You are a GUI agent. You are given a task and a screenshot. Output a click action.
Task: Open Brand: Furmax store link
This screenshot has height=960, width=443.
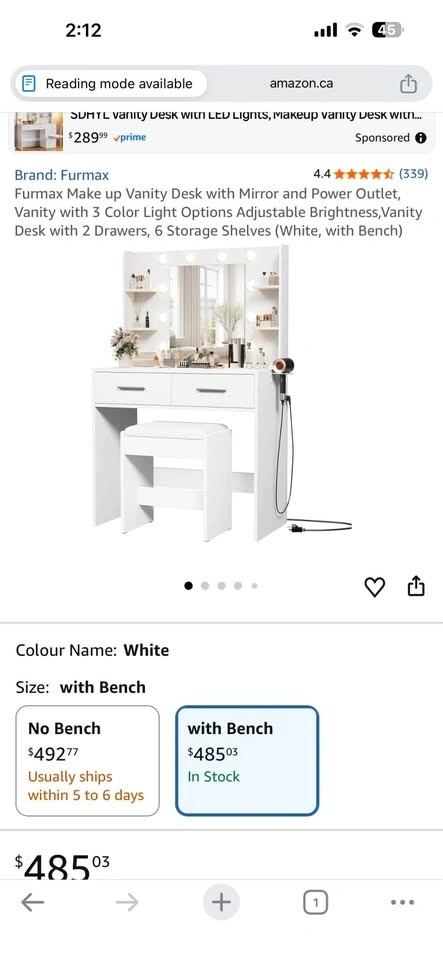click(x=62, y=175)
